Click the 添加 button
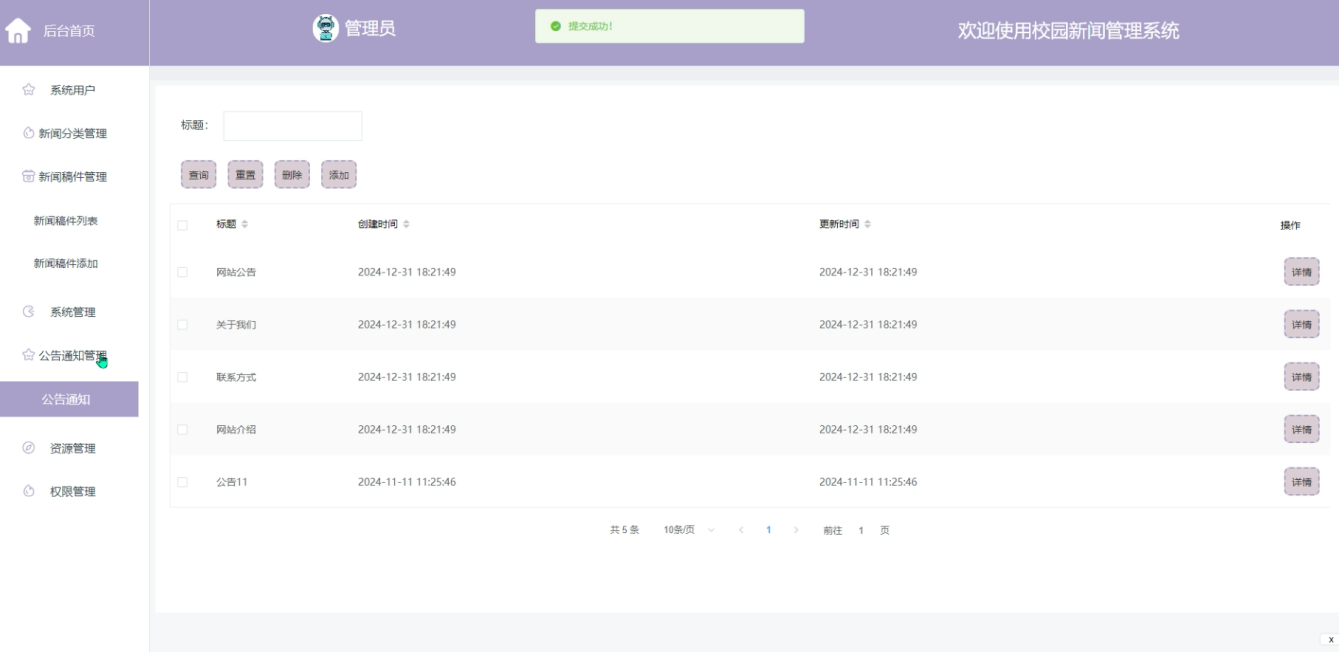 point(339,175)
